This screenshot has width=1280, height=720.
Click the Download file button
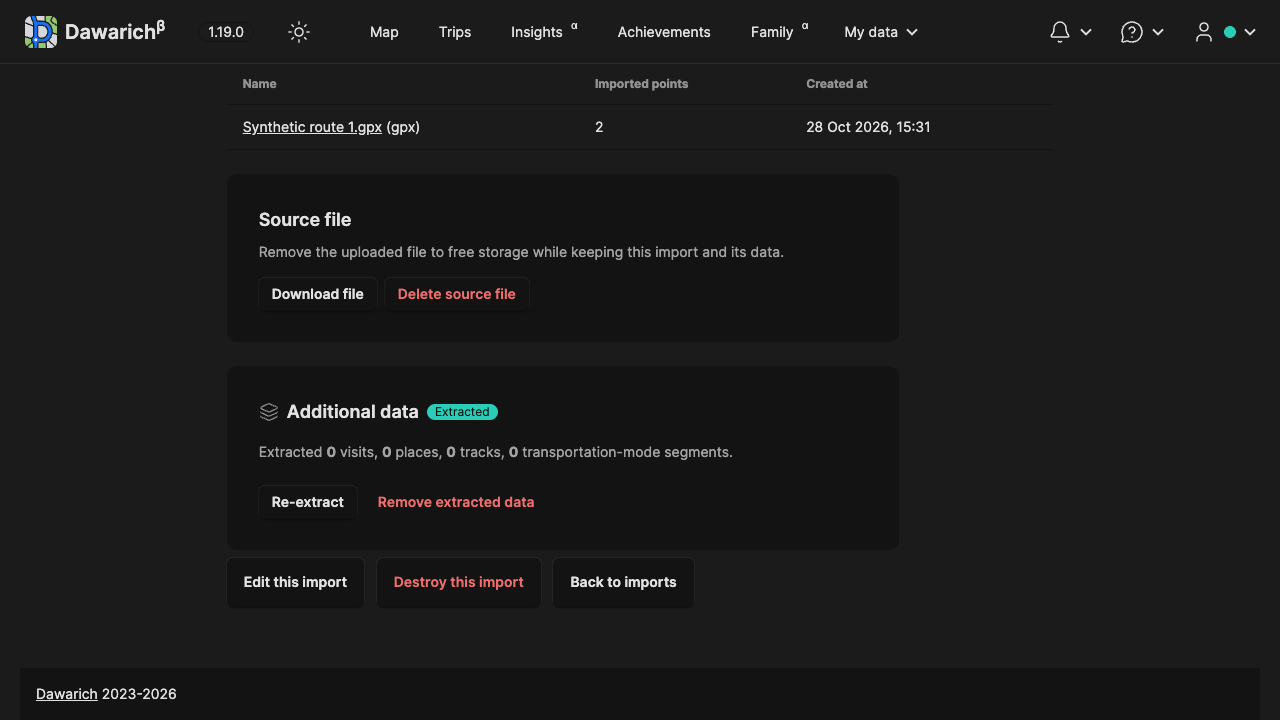tap(318, 294)
